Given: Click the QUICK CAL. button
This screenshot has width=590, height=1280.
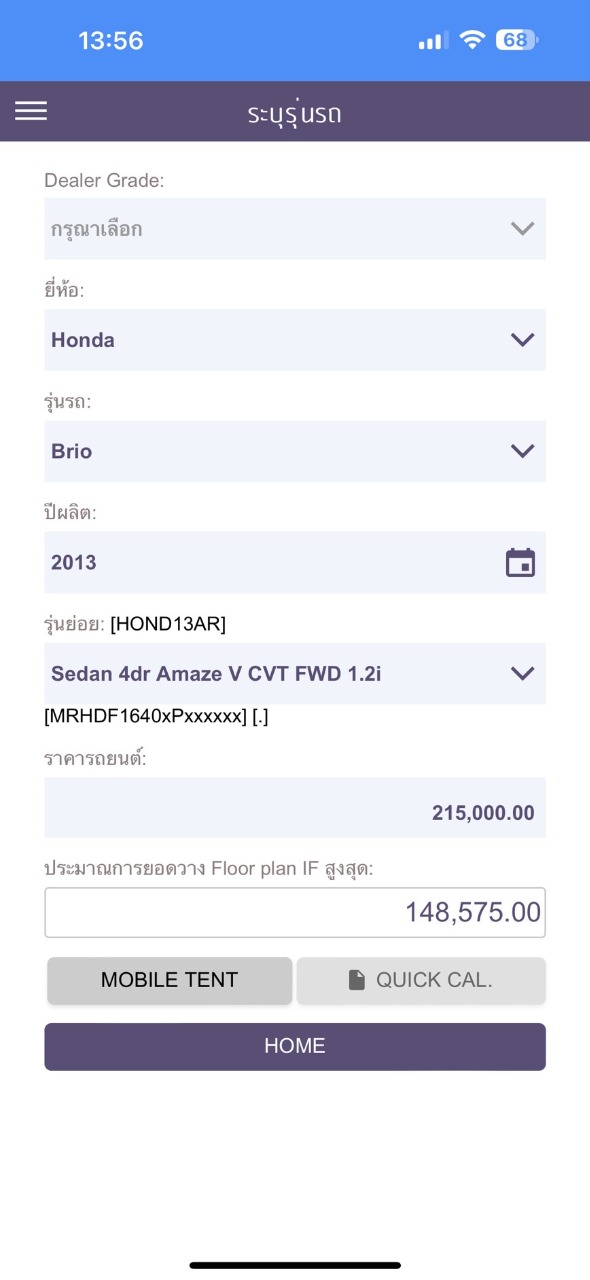Looking at the screenshot, I should [421, 980].
